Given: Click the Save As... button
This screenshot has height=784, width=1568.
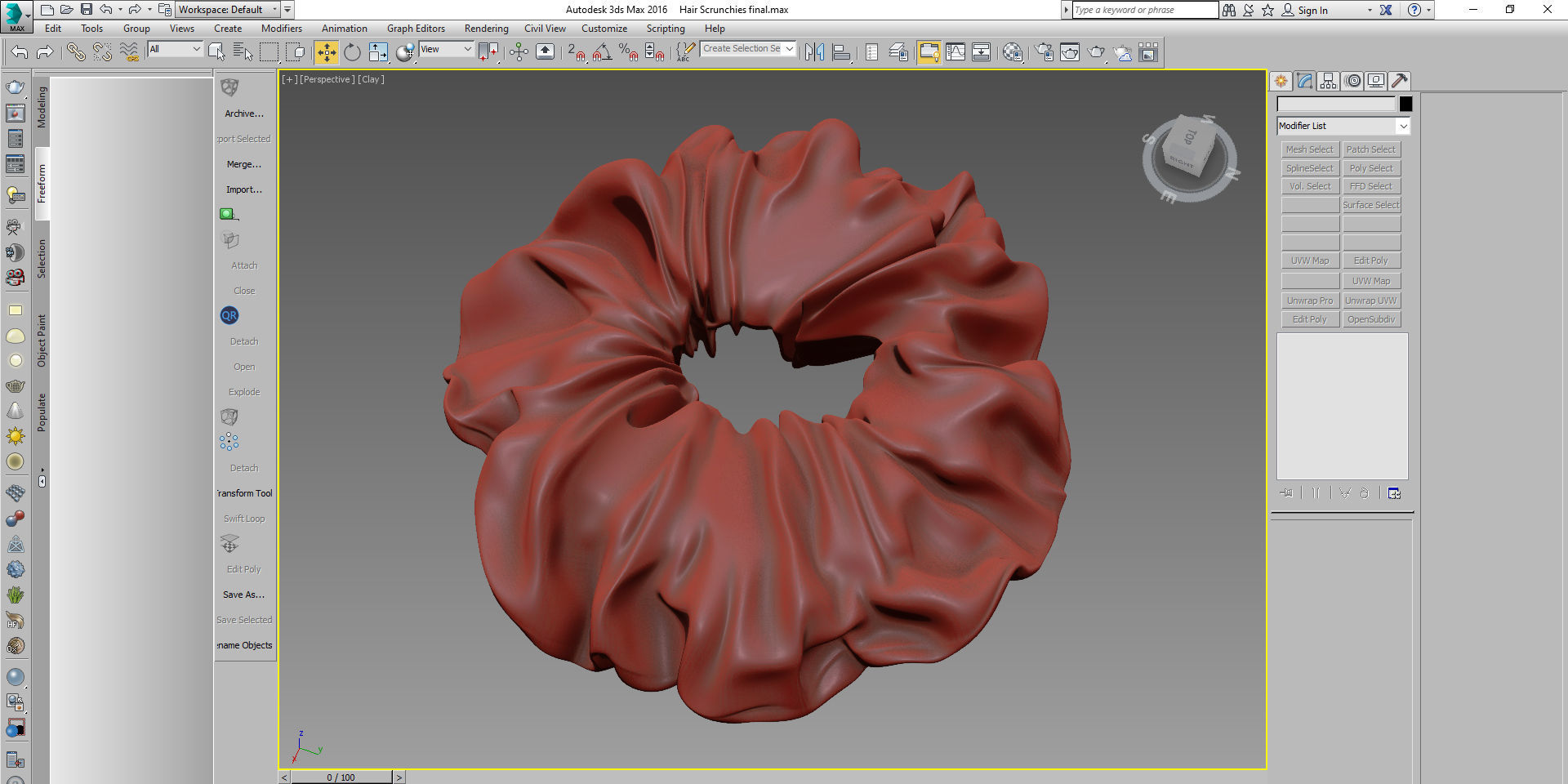Looking at the screenshot, I should (244, 595).
